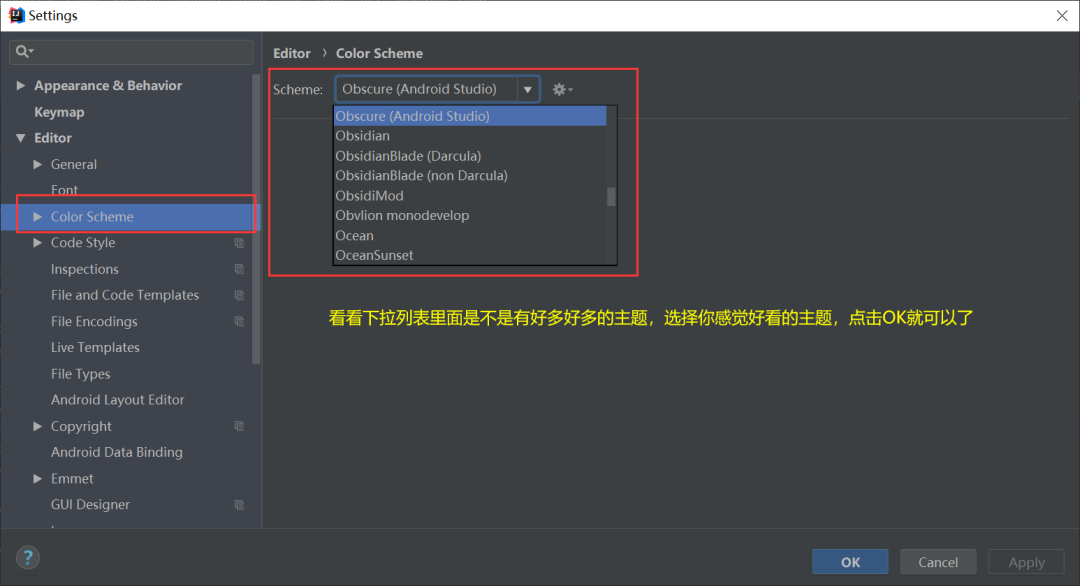Open the GUI Designer page
Screen dimensions: 1080x586
click(x=90, y=505)
